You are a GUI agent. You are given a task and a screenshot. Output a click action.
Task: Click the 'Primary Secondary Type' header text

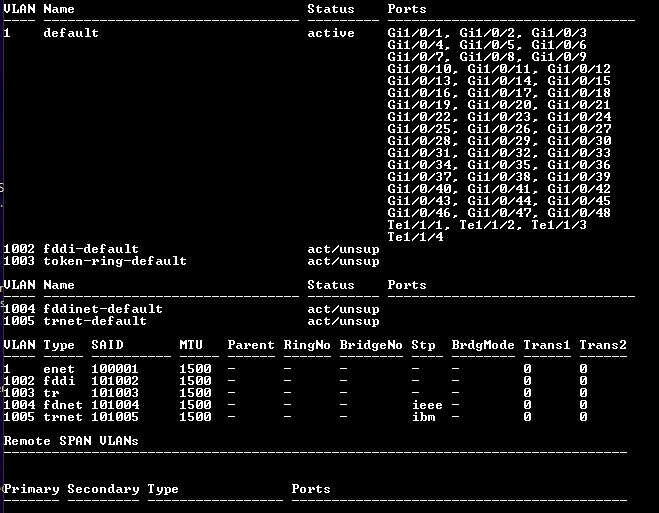point(91,489)
